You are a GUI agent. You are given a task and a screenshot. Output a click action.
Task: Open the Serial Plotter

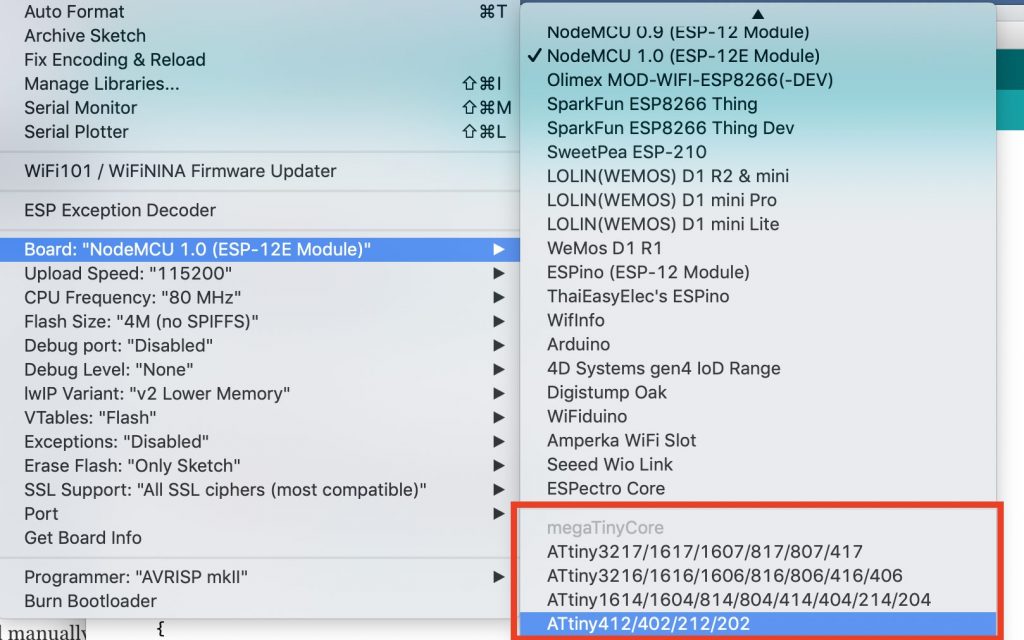pyautogui.click(x=77, y=131)
